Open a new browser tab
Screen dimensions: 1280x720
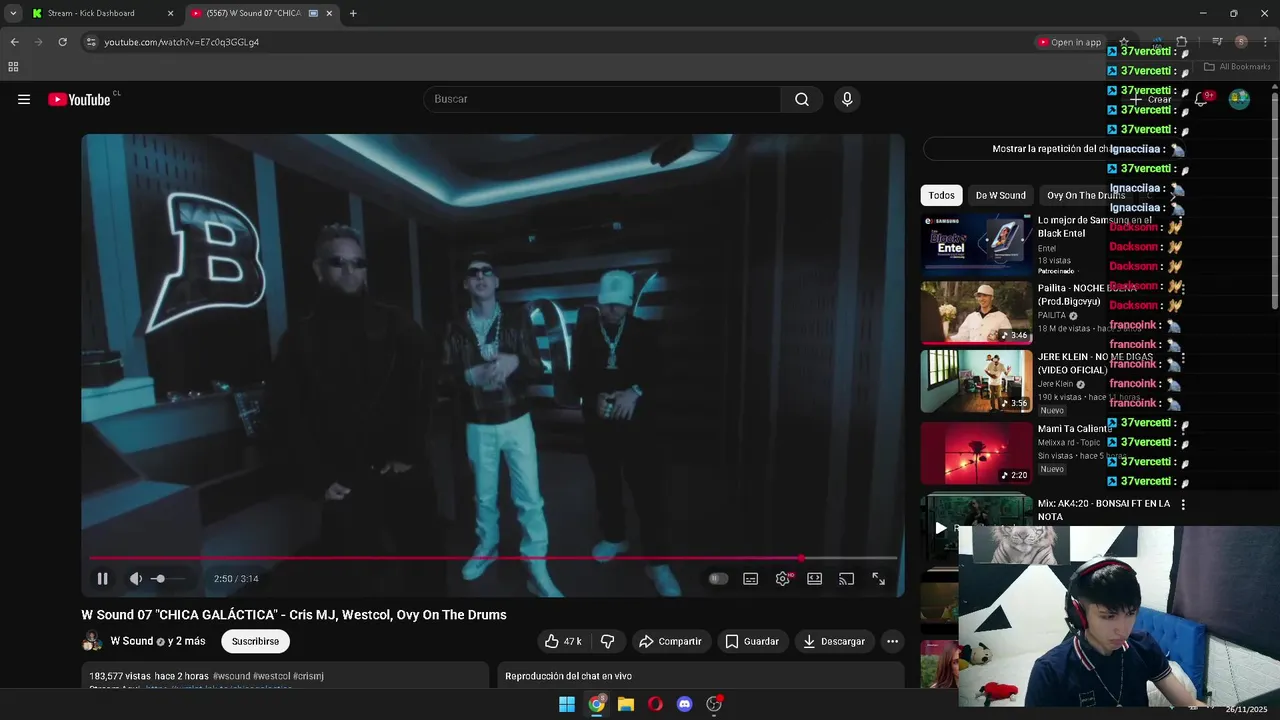[353, 13]
